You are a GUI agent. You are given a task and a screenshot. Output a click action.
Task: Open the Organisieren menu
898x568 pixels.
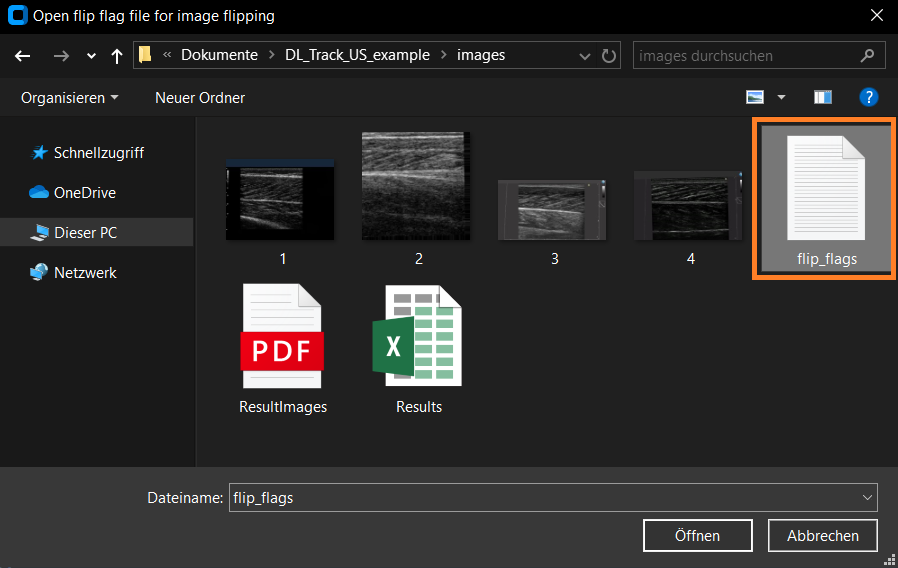pos(69,97)
